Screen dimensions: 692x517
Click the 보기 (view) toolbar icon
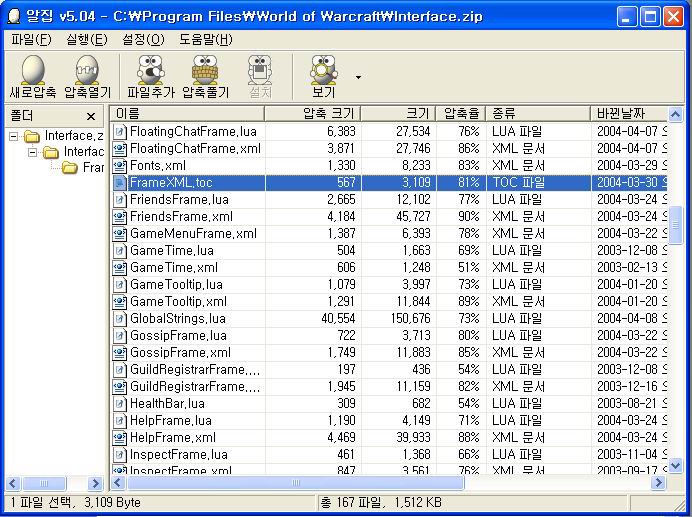[x=323, y=70]
